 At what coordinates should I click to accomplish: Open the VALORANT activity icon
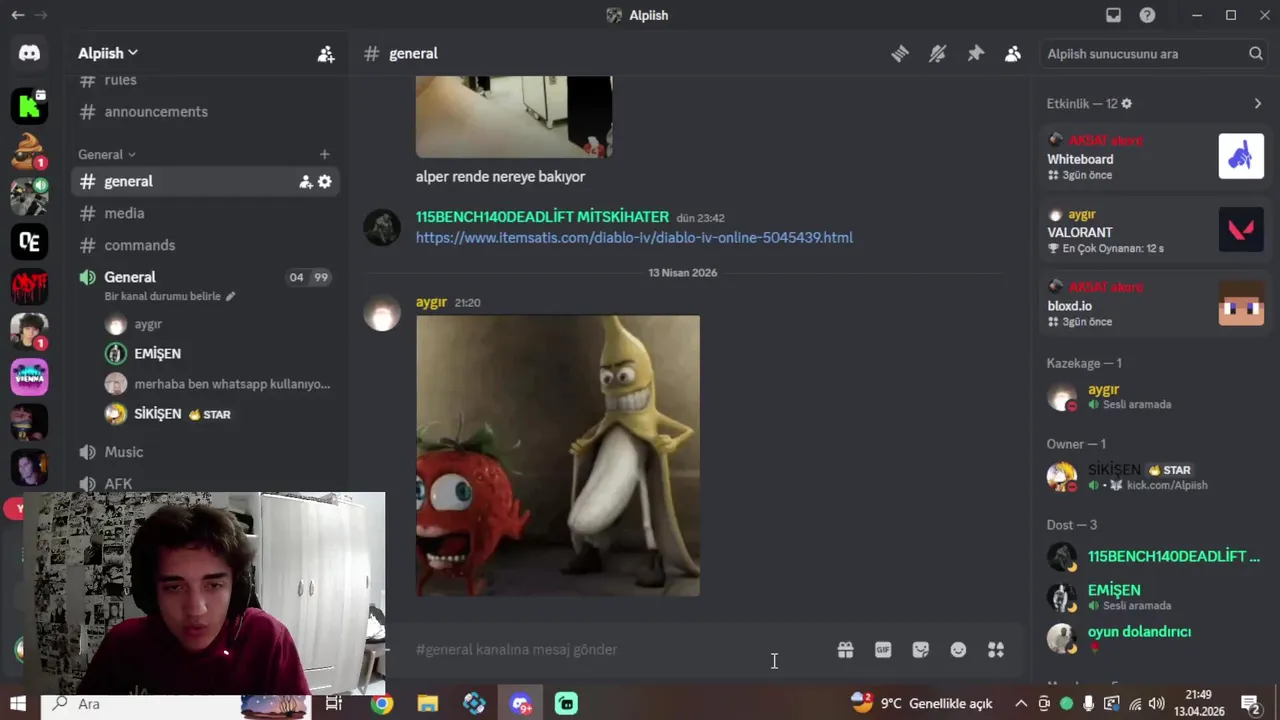pyautogui.click(x=1241, y=230)
